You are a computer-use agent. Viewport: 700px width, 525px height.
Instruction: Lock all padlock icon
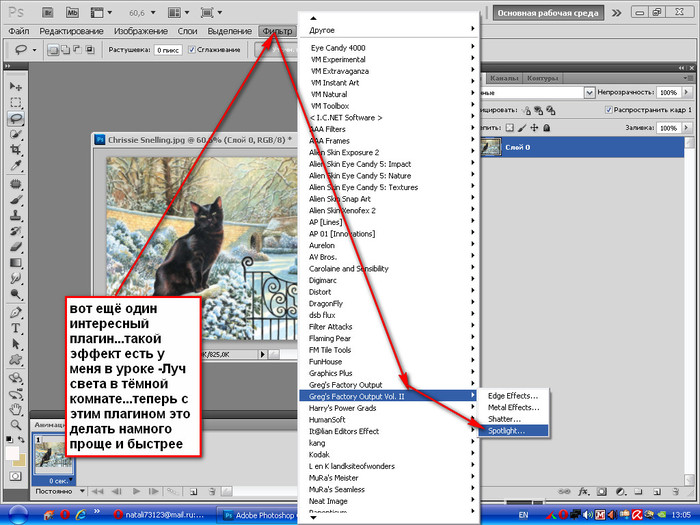click(546, 128)
